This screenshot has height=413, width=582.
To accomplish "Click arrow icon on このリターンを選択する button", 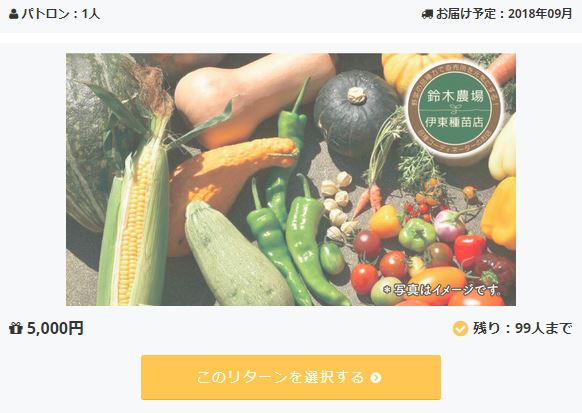I will tap(376, 378).
